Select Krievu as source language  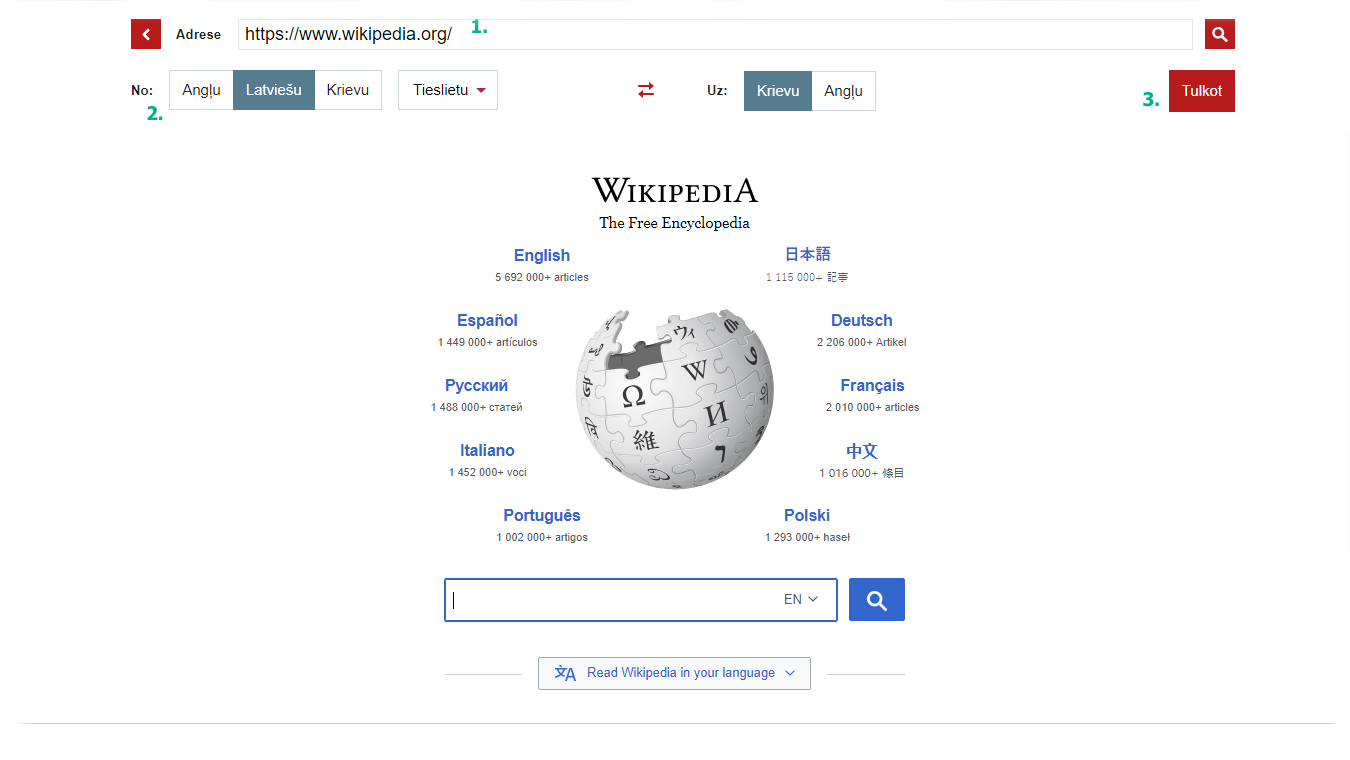tap(348, 90)
